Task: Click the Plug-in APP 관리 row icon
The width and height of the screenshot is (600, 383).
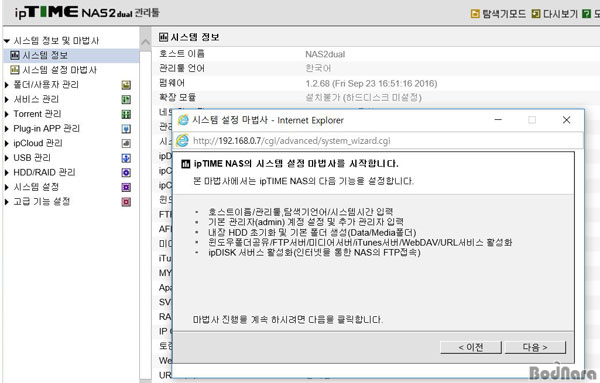Action: (126, 129)
